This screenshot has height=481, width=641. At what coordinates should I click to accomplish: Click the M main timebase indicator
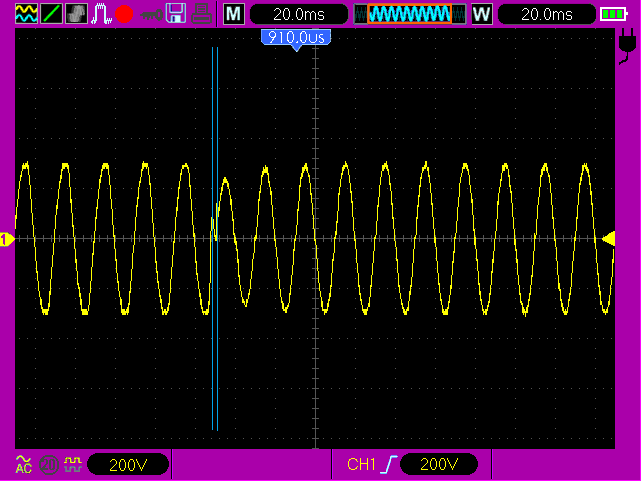(233, 14)
